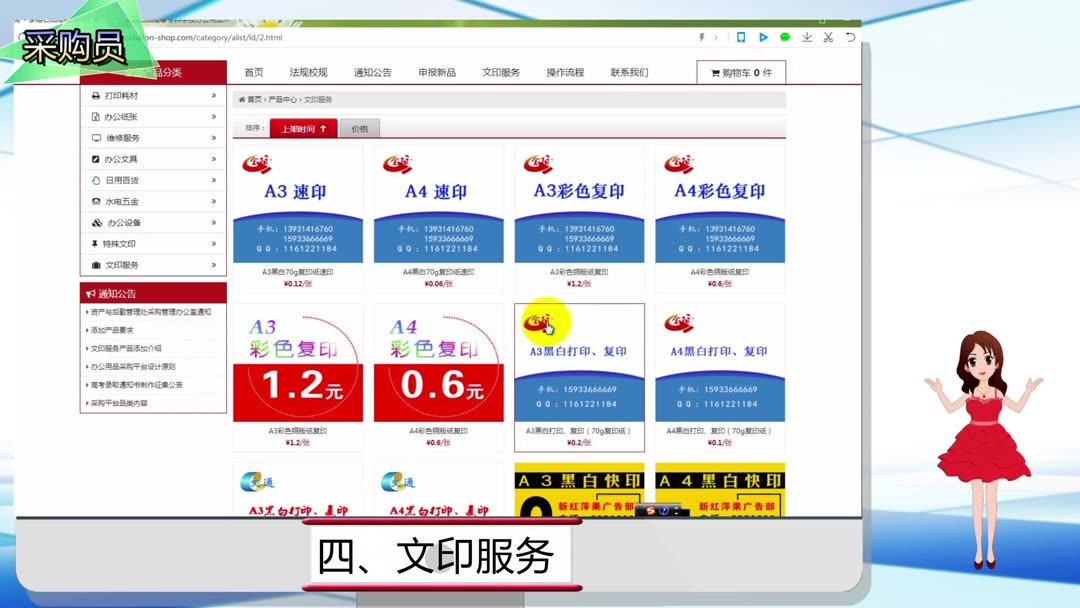Click the megaphone icon on 通知公告 panel
Screen dimensions: 1080x608
[x=92, y=292]
